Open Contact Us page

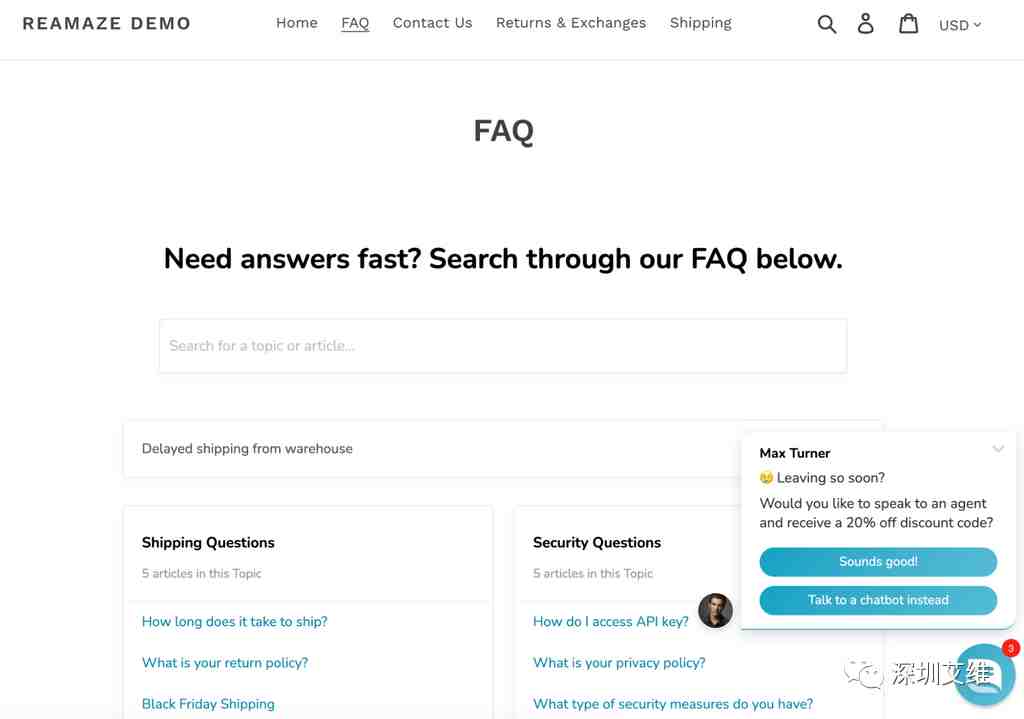[432, 23]
